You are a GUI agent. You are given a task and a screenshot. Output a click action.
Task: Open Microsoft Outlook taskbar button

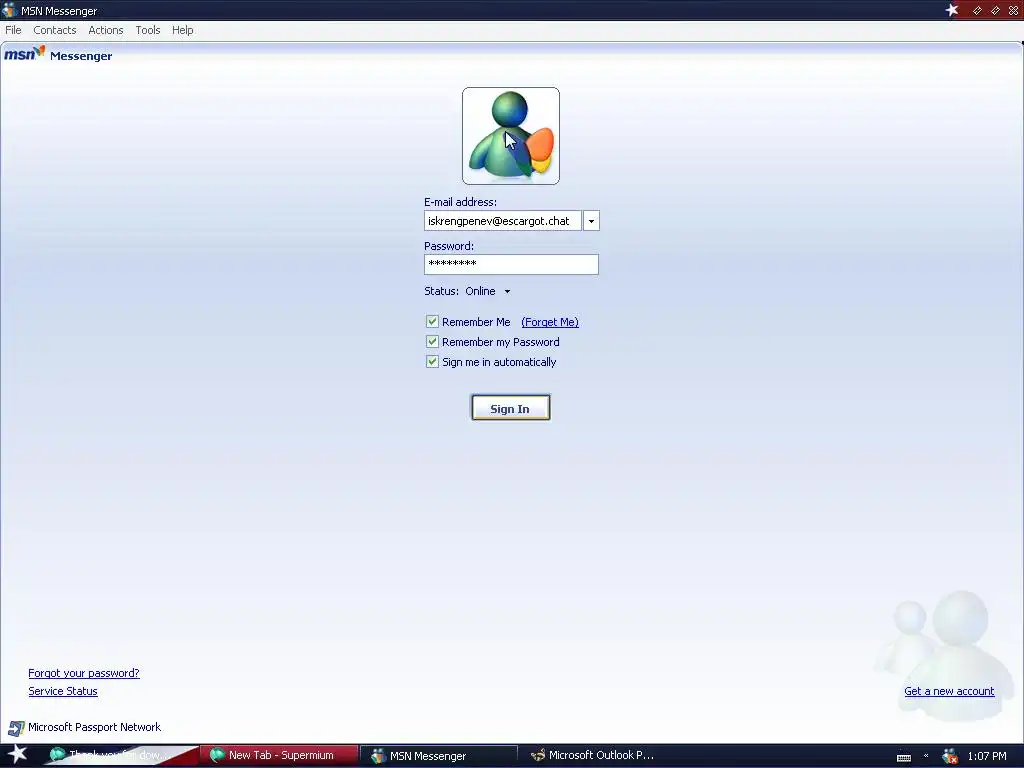[593, 755]
